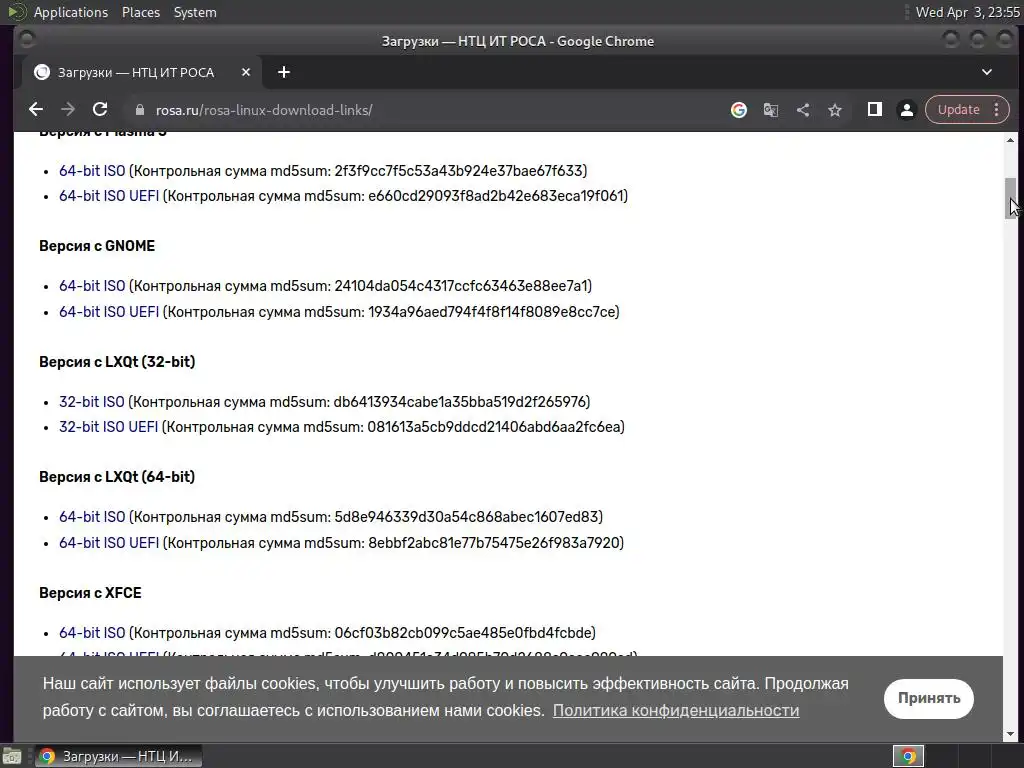Open the Google icon in address bar
This screenshot has height=768, width=1024.
click(x=739, y=110)
